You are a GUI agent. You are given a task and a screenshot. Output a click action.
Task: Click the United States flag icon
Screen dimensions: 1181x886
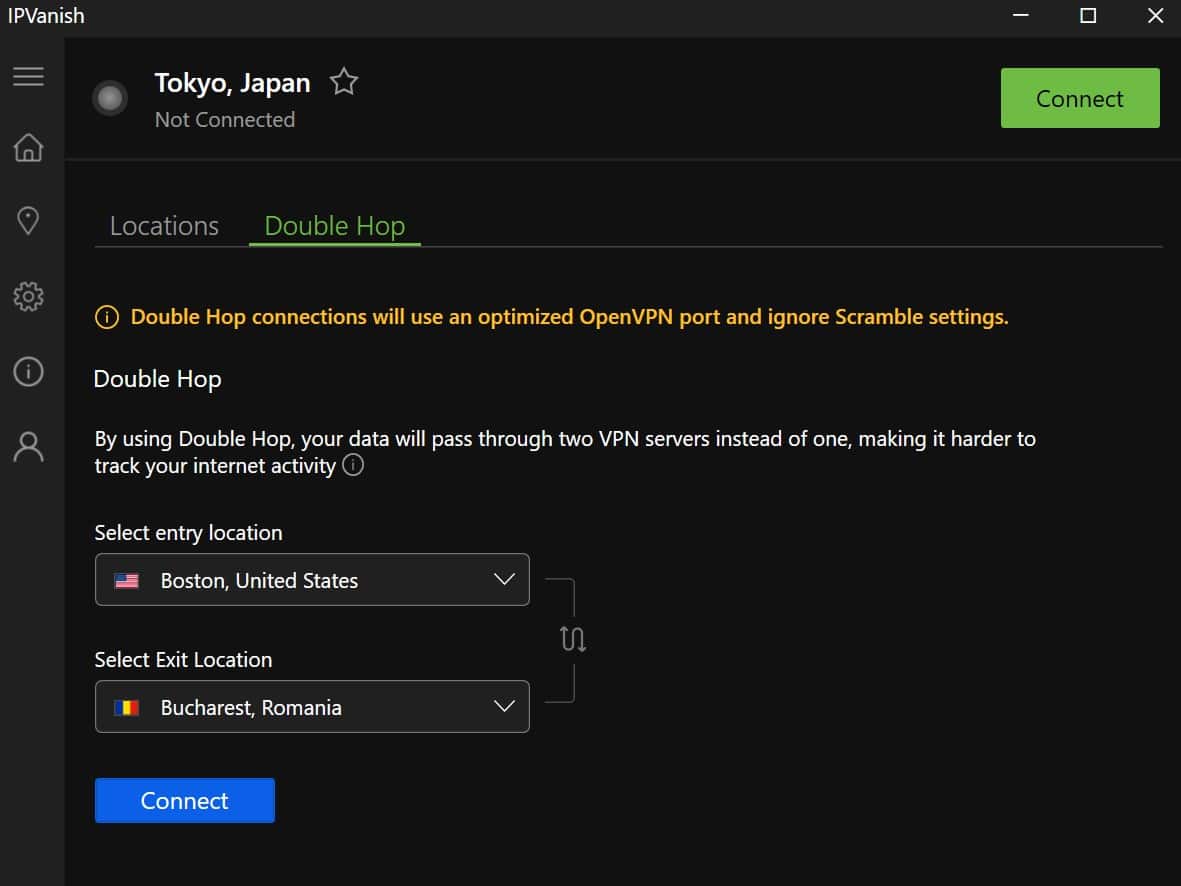click(x=127, y=580)
